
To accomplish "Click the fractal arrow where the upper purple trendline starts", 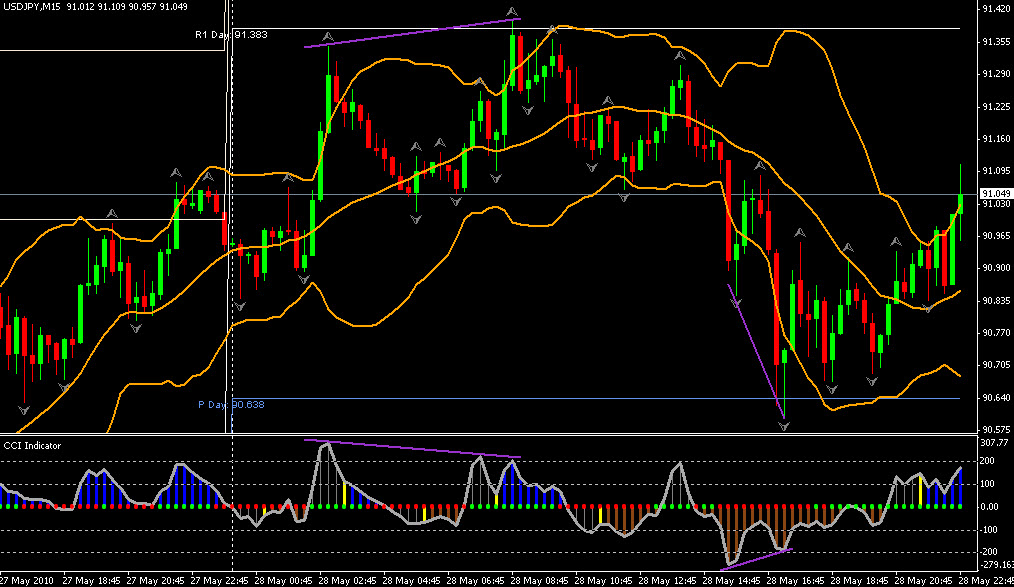I will (x=327, y=37).
